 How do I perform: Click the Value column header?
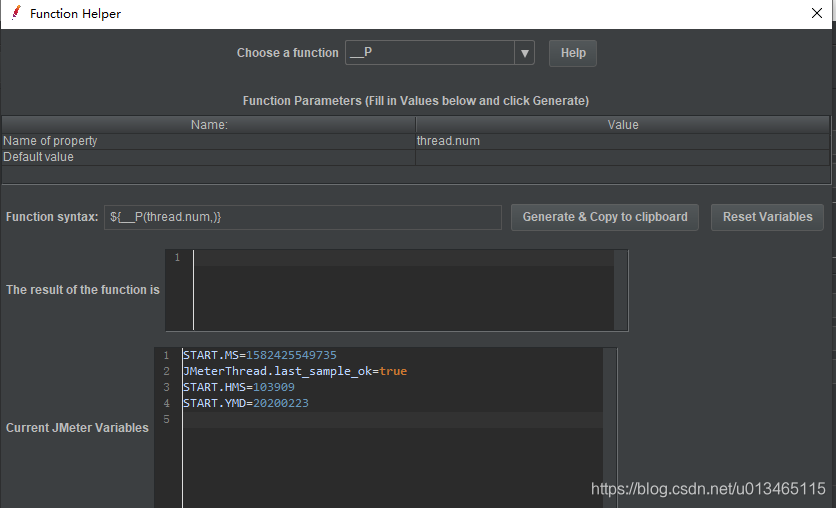pos(622,125)
